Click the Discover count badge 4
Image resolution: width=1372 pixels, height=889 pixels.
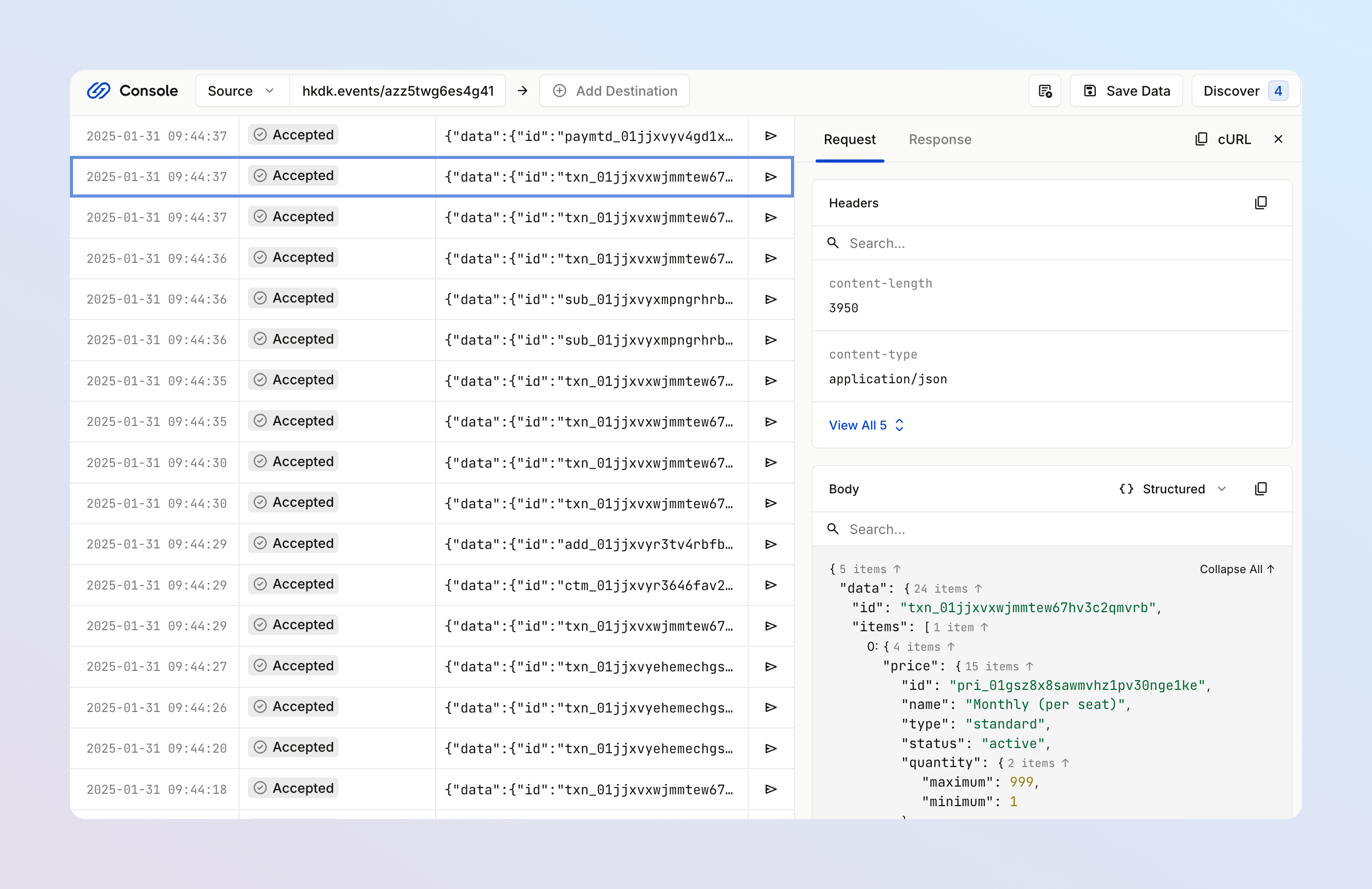point(1277,91)
